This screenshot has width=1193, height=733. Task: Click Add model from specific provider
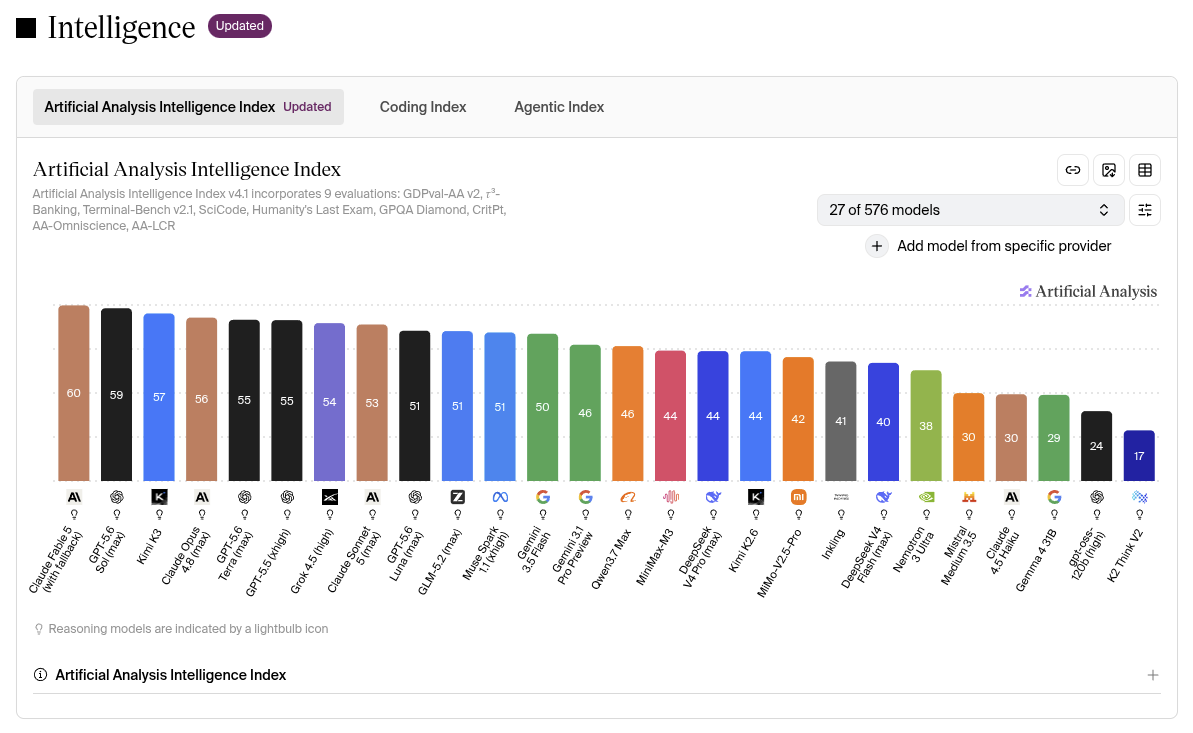click(1004, 246)
